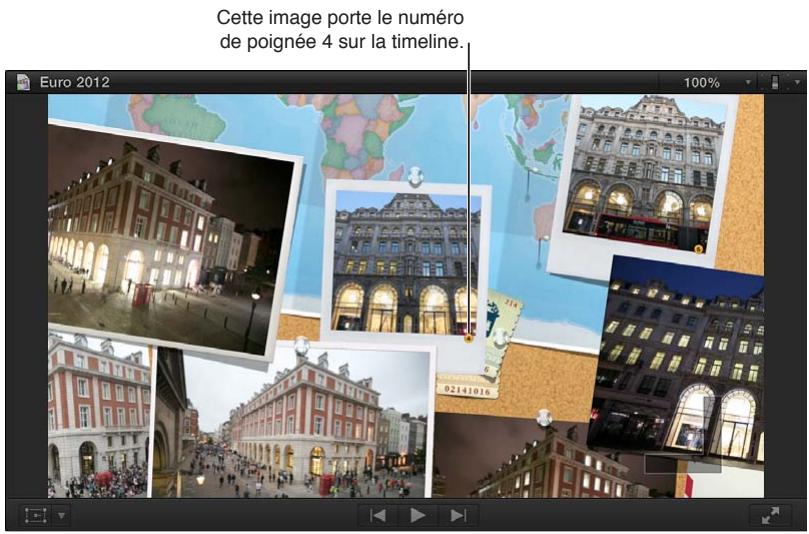809x534 pixels.
Task: Toggle the viewer display switch icon
Action: (774, 82)
